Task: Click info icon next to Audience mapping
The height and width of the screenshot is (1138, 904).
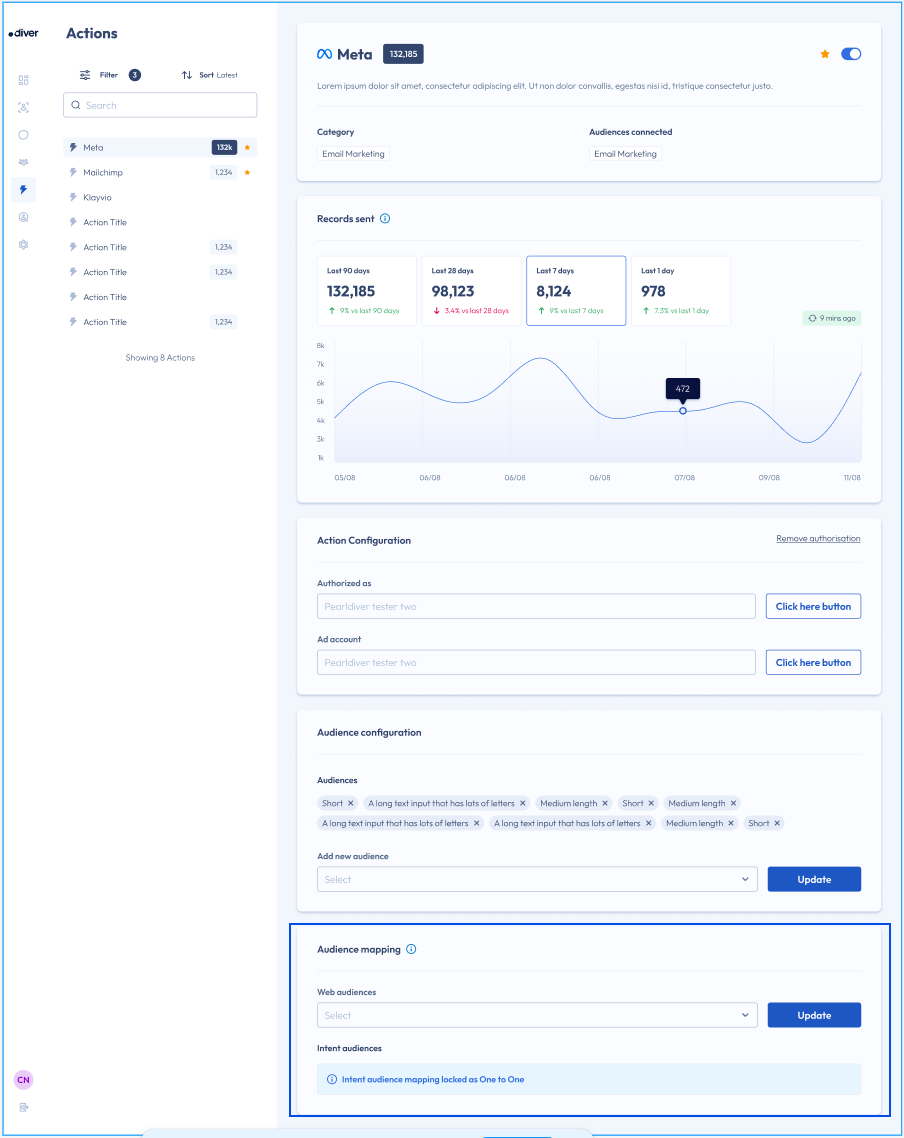Action: pos(411,949)
